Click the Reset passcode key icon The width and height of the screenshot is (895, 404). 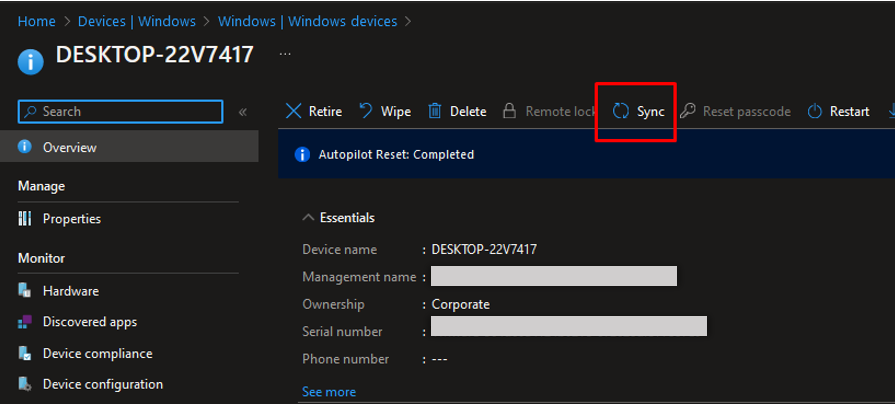tap(688, 111)
